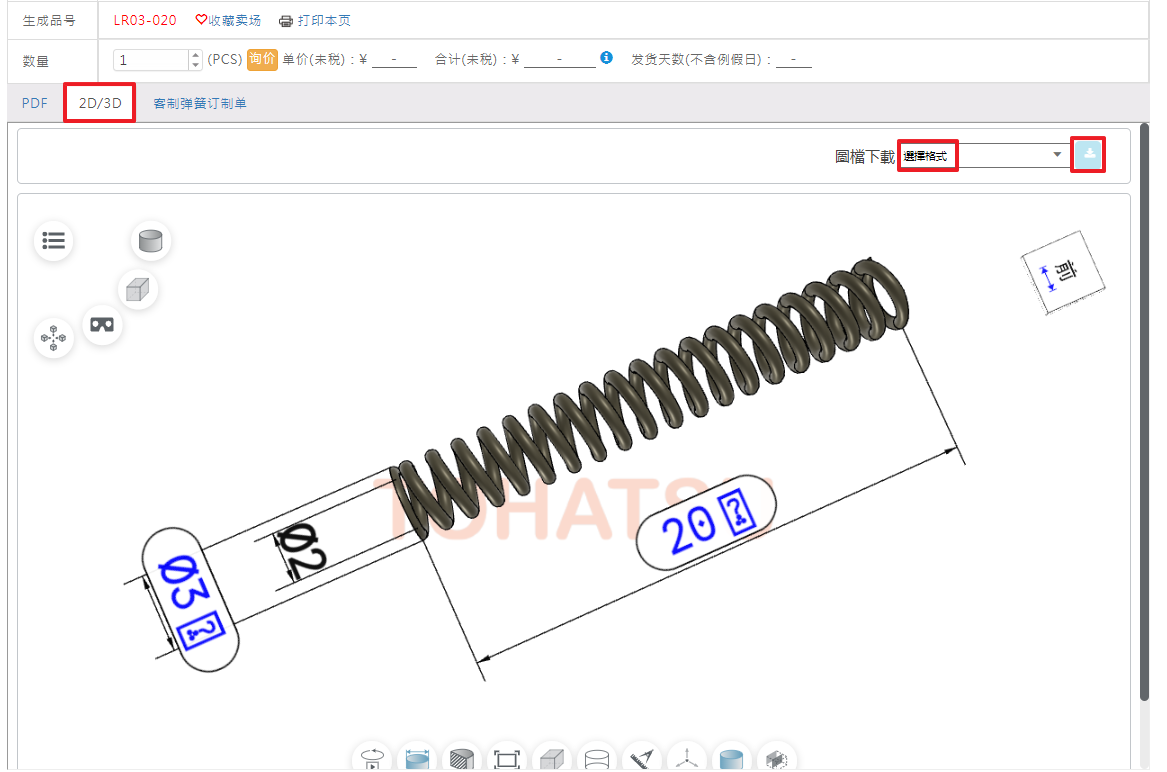Click the parameter icon beside the 20 dimension
1167x772 pixels.
tap(739, 511)
